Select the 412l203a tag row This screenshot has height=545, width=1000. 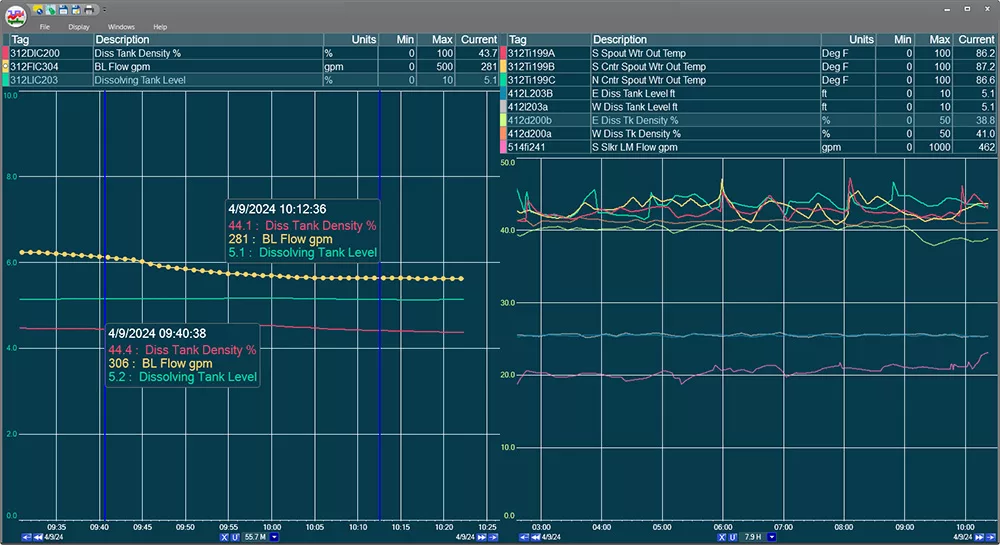749,106
